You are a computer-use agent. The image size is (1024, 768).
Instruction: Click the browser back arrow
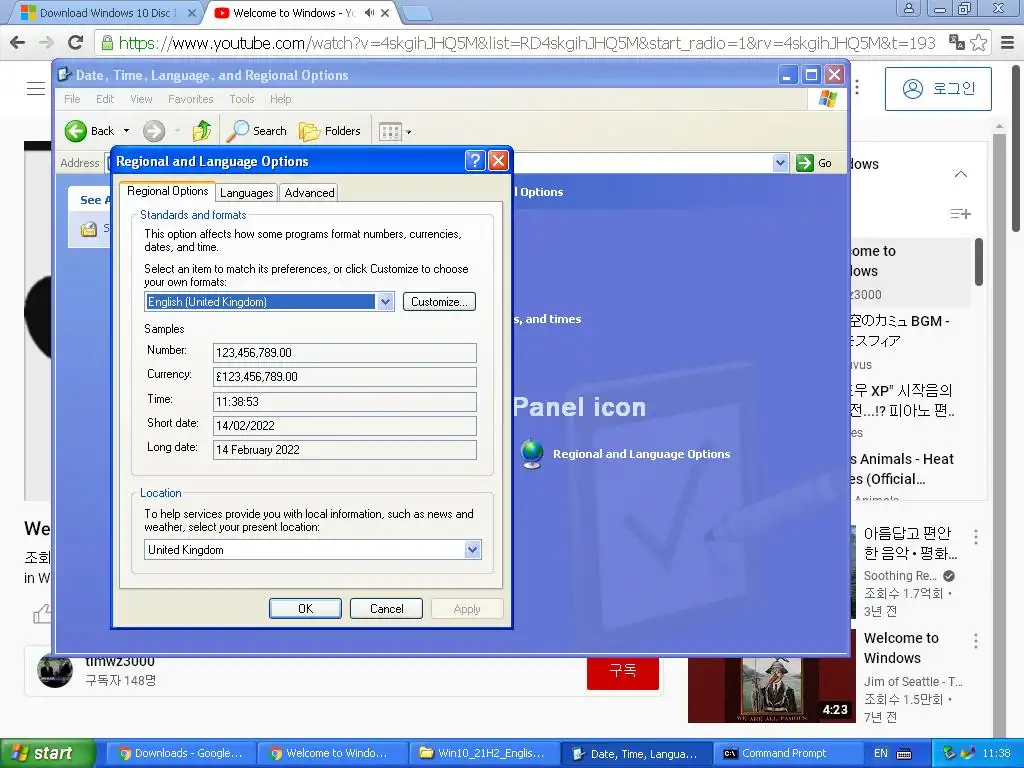pos(18,43)
